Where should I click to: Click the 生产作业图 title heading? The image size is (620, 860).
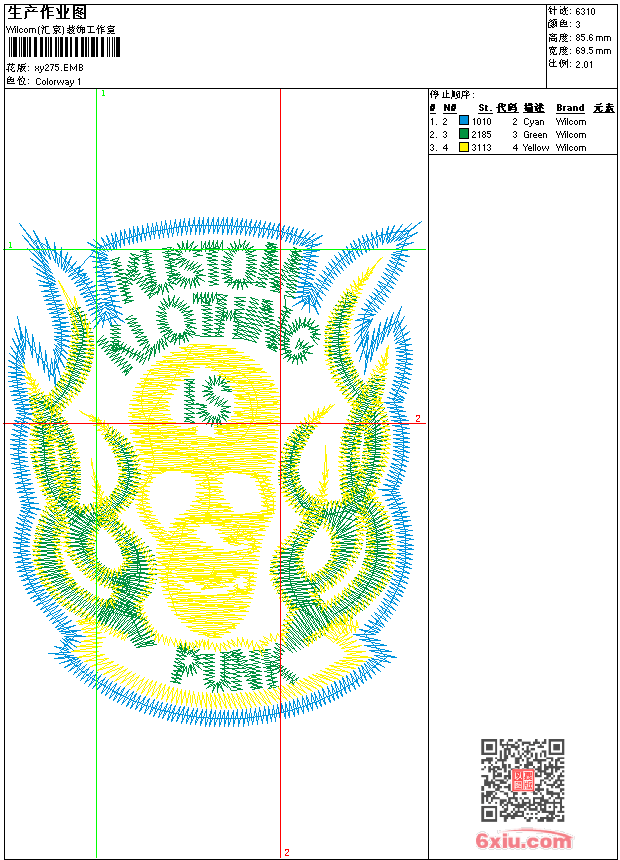click(47, 12)
